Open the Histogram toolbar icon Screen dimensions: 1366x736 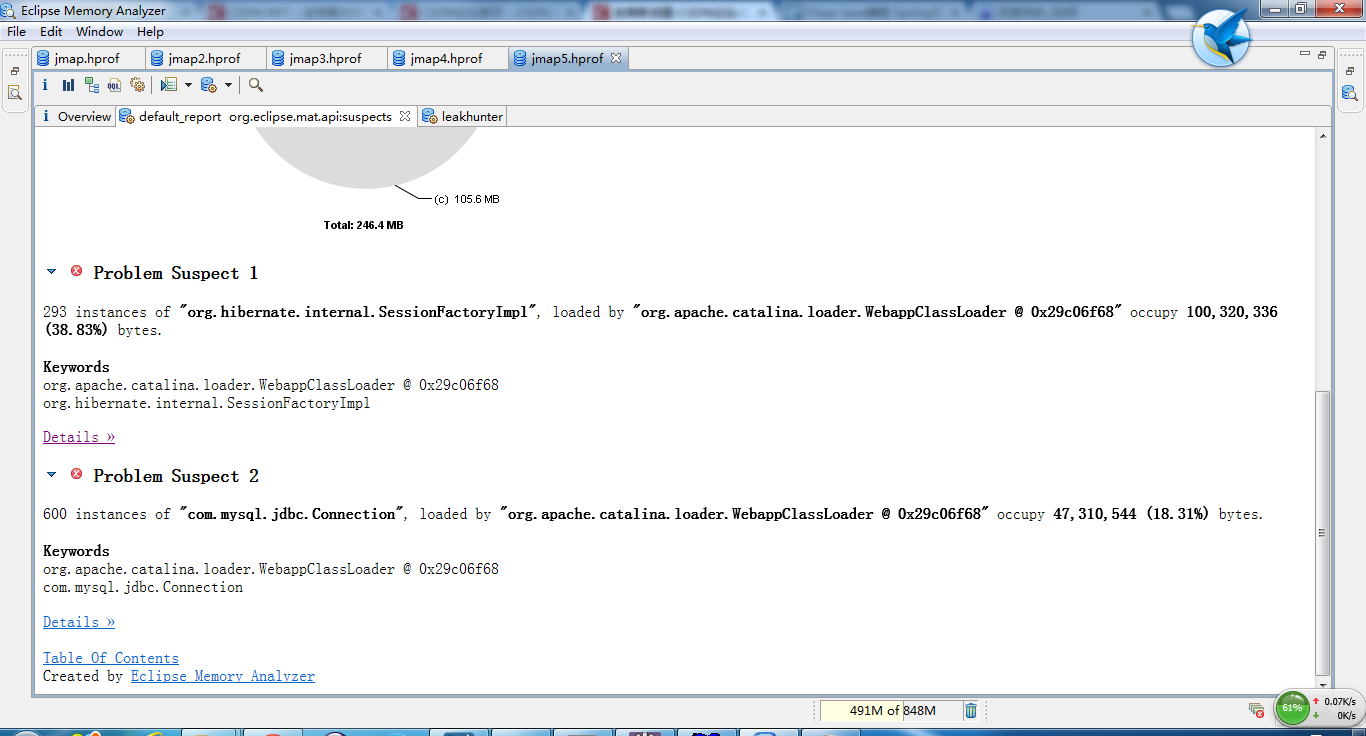pyautogui.click(x=68, y=85)
